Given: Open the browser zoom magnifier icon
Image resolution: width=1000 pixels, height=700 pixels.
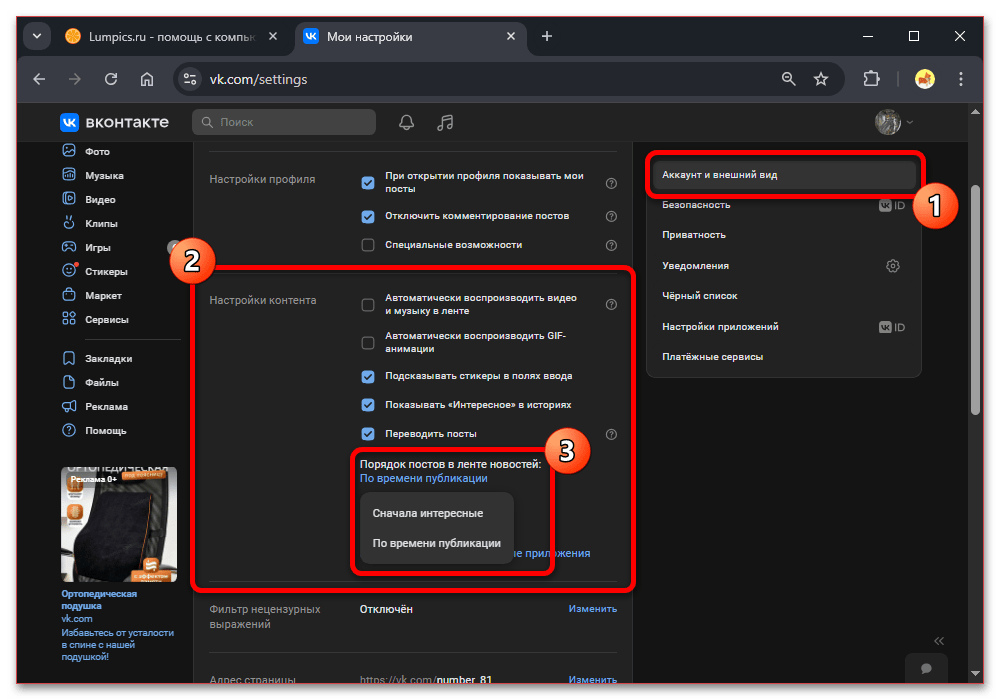Looking at the screenshot, I should point(788,79).
